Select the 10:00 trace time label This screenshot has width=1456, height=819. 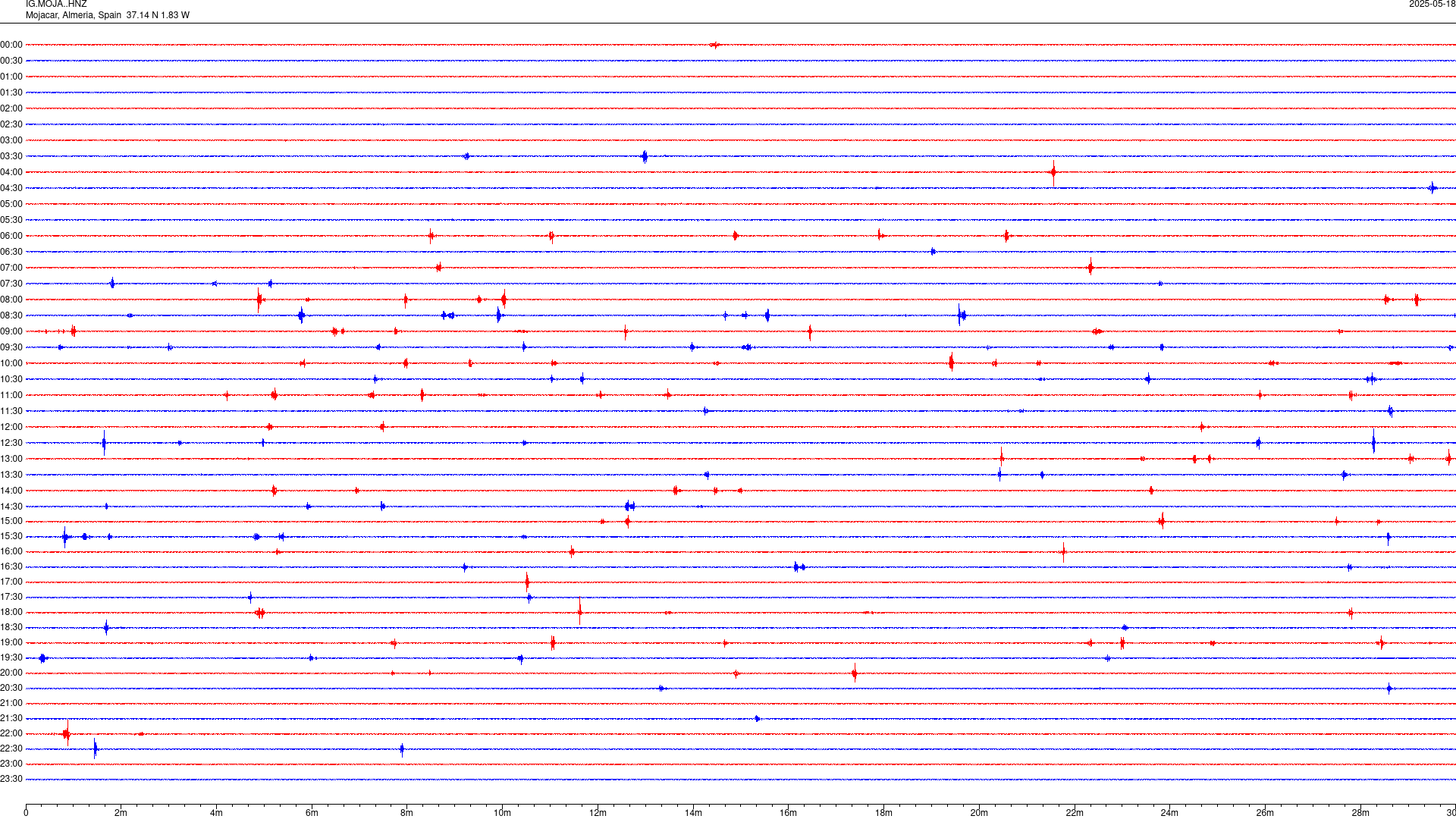(11, 363)
